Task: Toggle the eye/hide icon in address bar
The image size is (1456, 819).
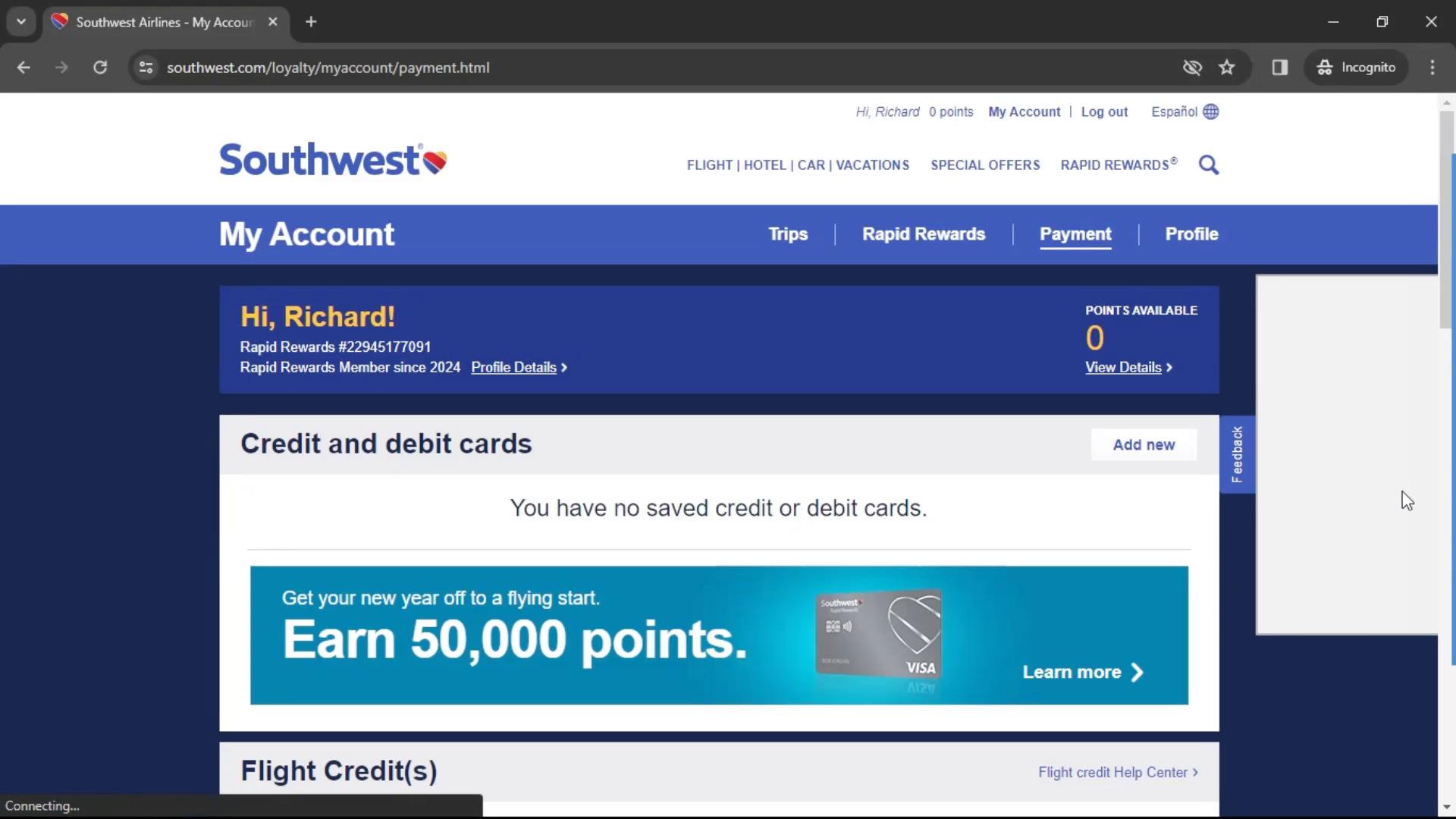Action: point(1191,67)
